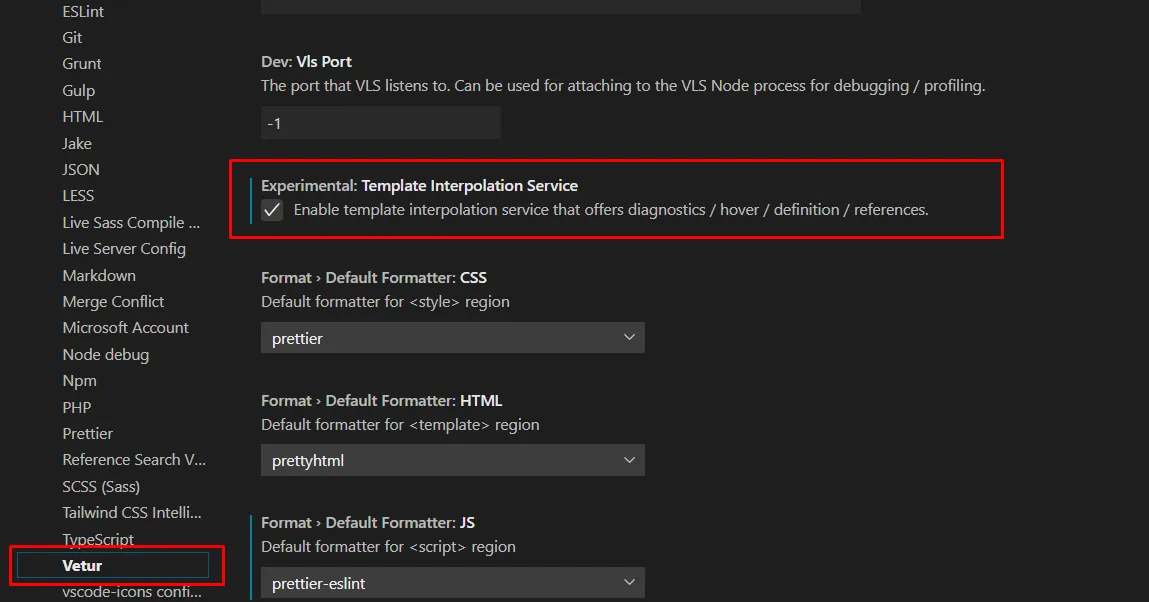Select JSON in the extensions list
This screenshot has width=1149, height=602.
pyautogui.click(x=81, y=170)
